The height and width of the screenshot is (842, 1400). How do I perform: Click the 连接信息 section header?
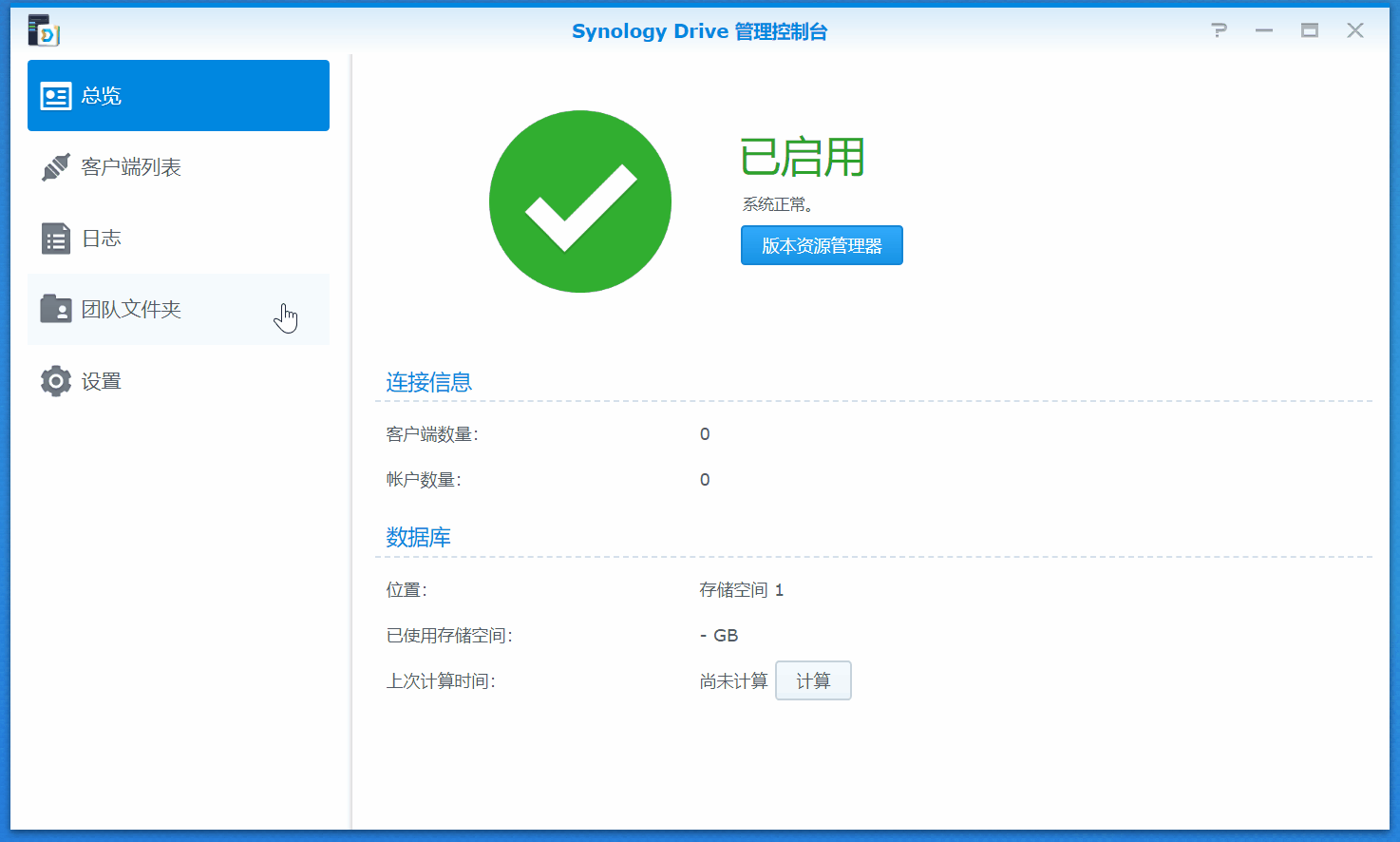(429, 382)
